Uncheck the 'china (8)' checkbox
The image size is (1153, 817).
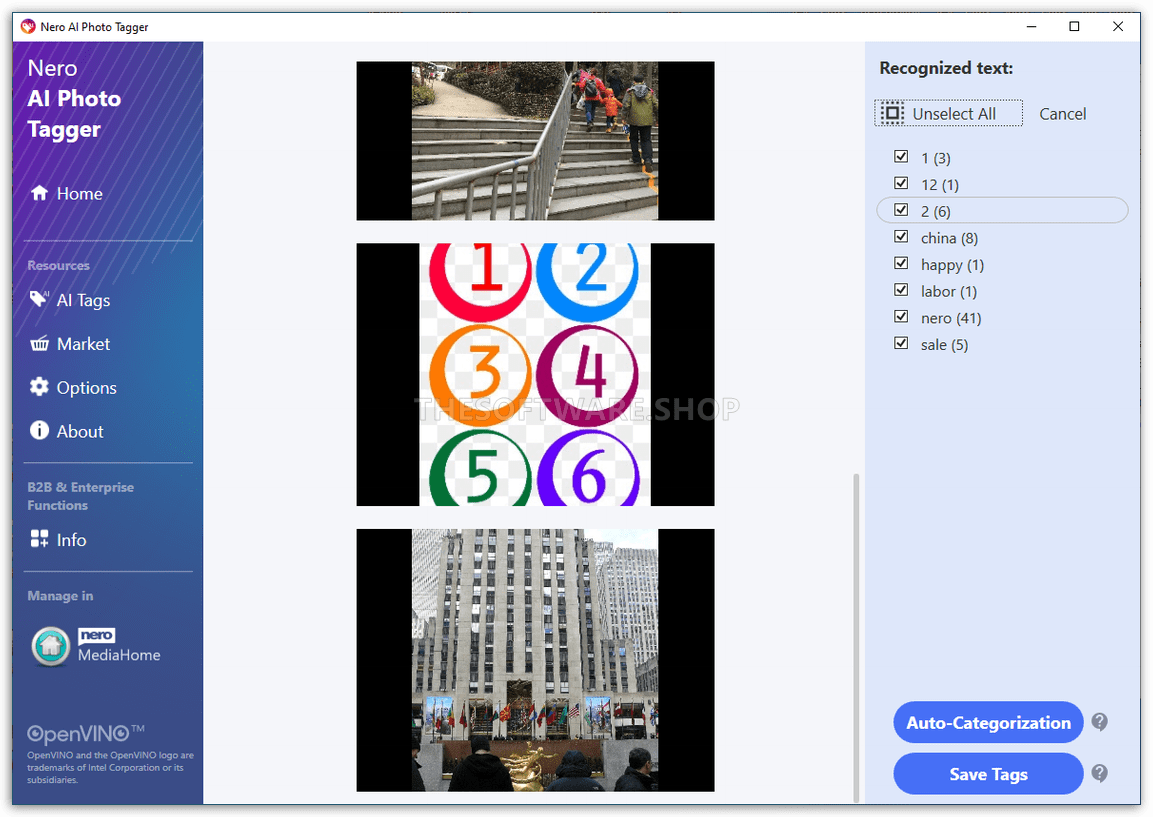pos(901,237)
